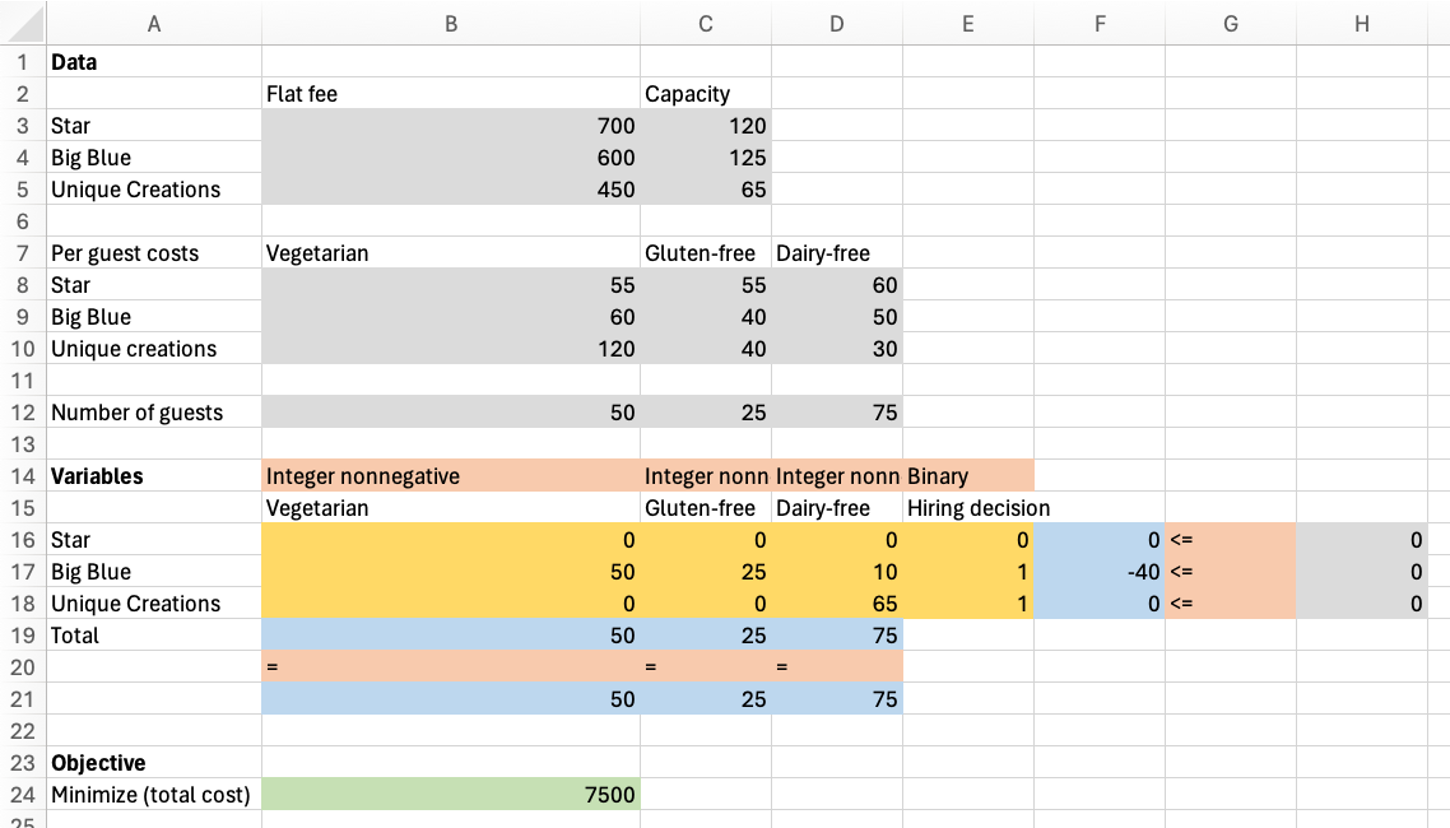This screenshot has height=828, width=1450.
Task: Select Big Blue's hiring decision cell
Action: (967, 571)
